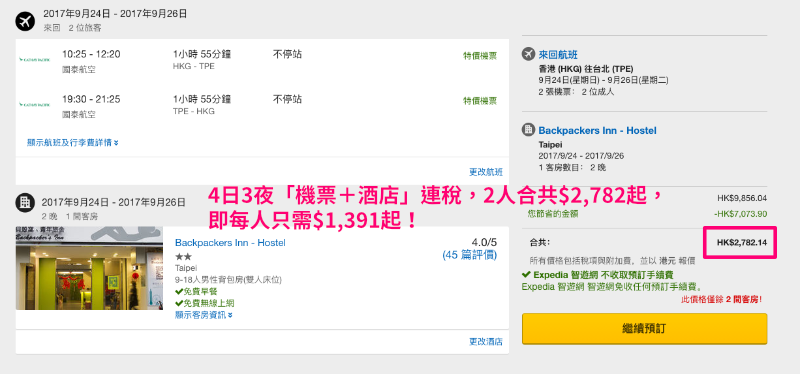
Task: Click 香港 (HKG) 往台北 (TPE) route text
Action: tap(586, 69)
